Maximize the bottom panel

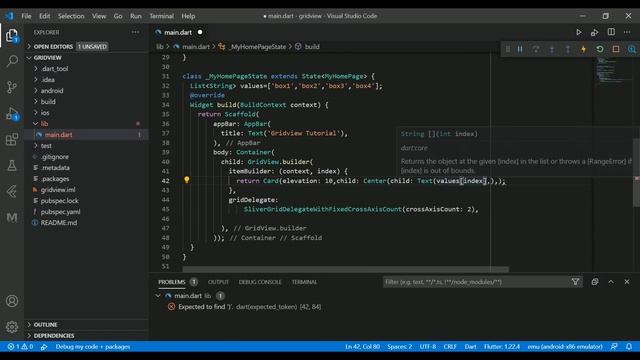tap(611, 282)
